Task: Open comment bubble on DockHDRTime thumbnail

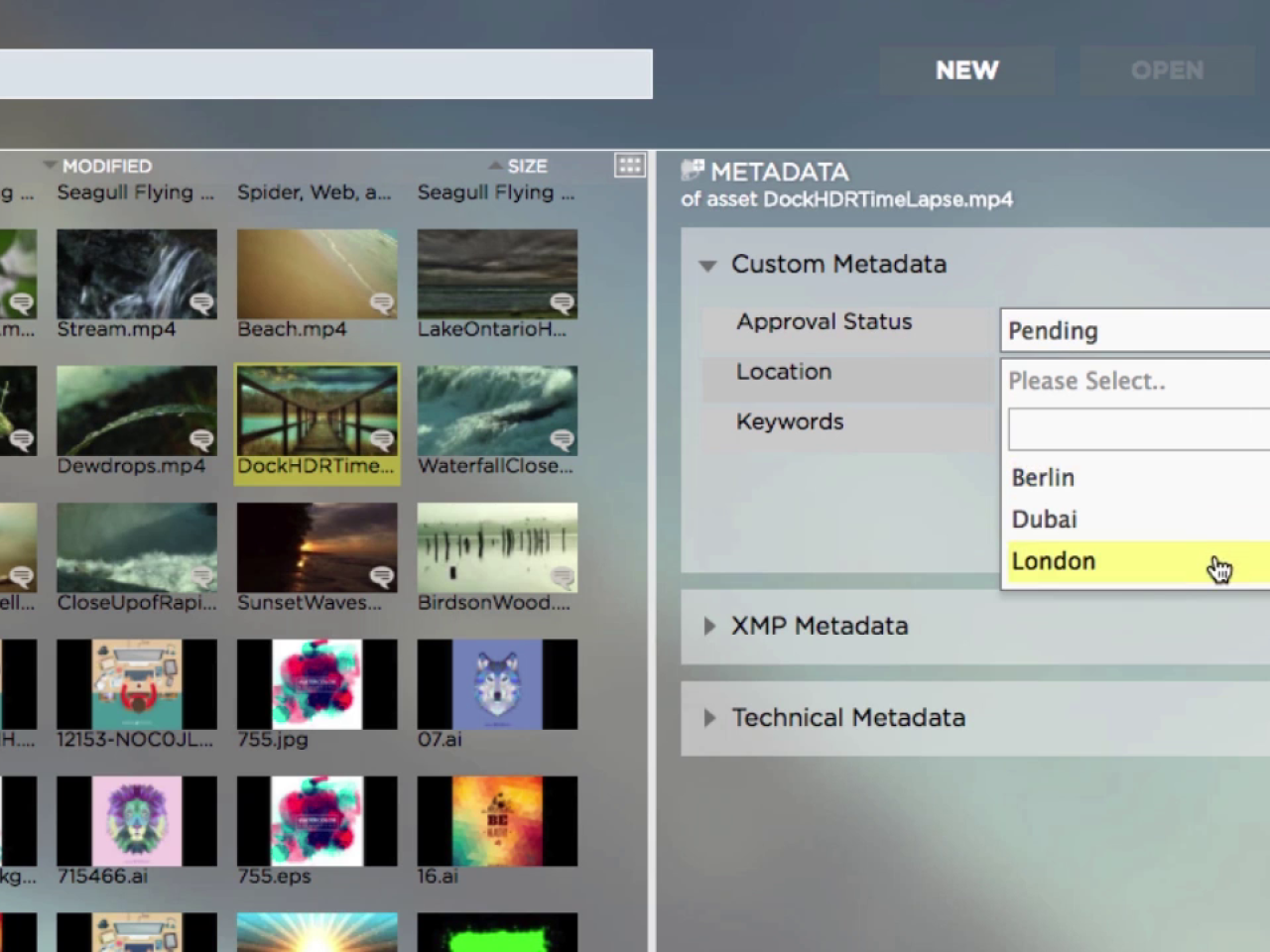Action: tap(382, 440)
